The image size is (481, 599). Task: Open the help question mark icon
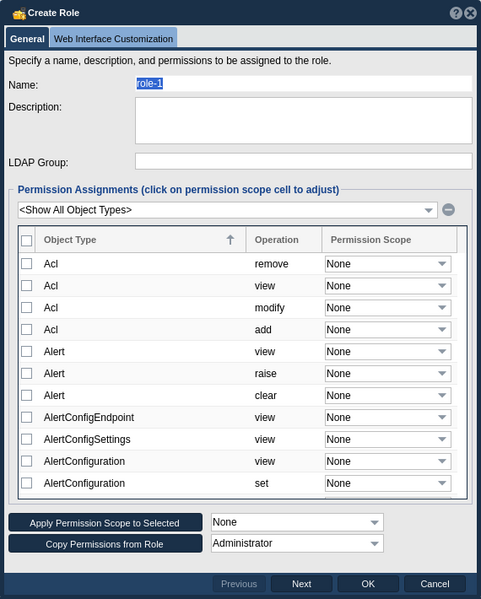click(x=455, y=13)
